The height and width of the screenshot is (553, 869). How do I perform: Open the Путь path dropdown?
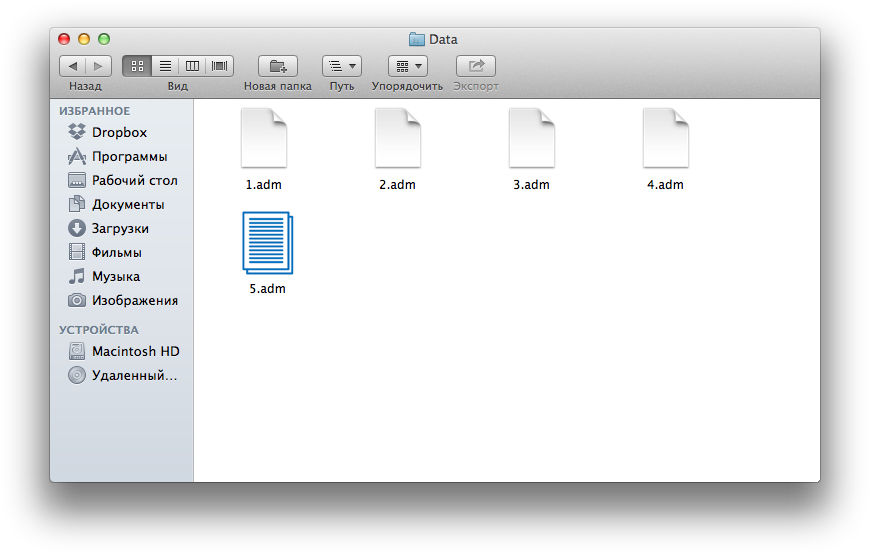point(342,66)
